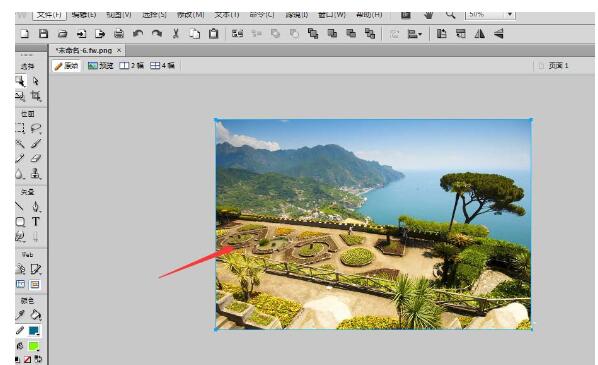Undo using the curved arrow icon
Screen dimensions: 598x365
(138, 34)
